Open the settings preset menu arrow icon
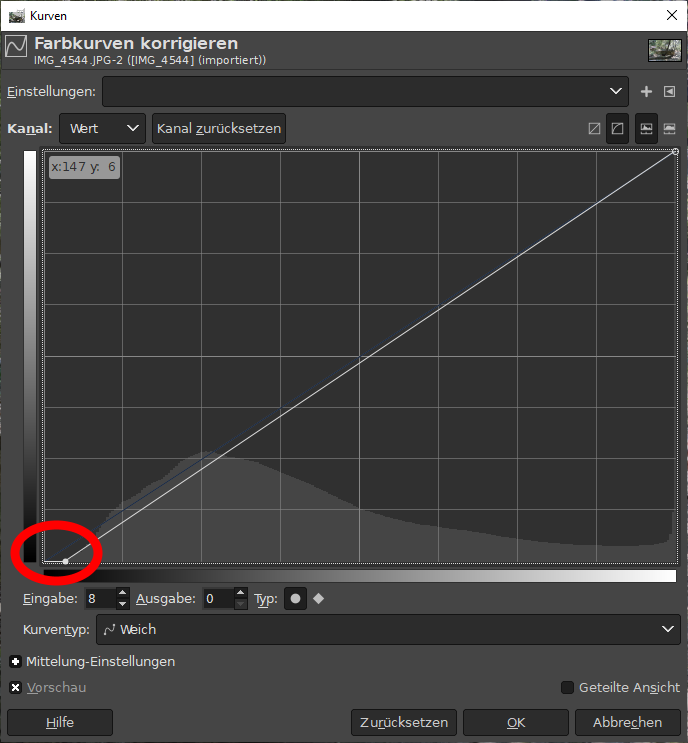The image size is (688, 743). point(669,91)
